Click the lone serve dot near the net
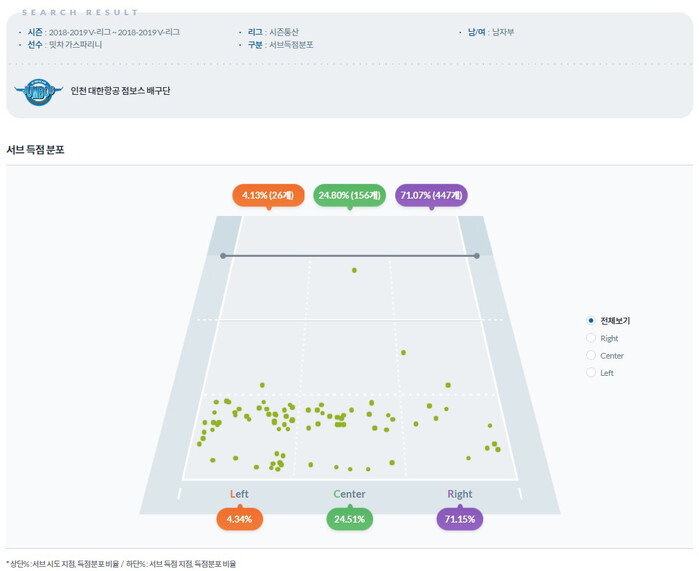The image size is (699, 571). 354,270
